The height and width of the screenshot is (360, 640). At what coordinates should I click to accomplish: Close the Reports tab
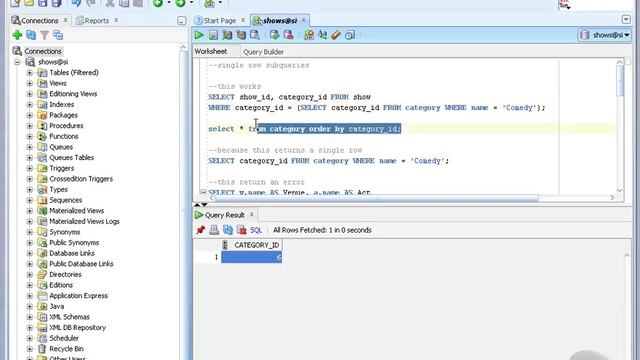pyautogui.click(x=116, y=20)
